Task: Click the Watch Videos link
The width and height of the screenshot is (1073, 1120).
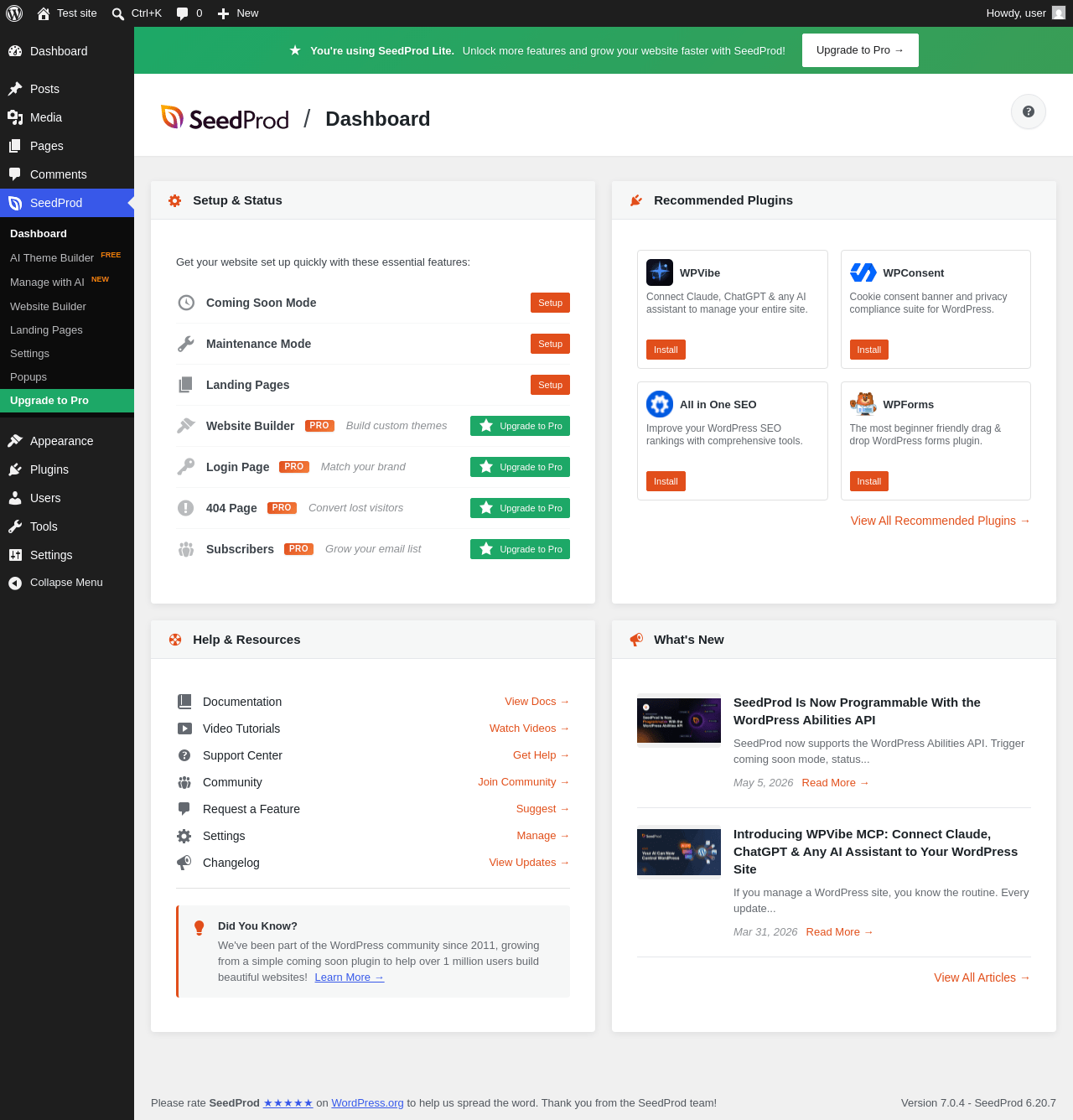Action: pos(530,729)
